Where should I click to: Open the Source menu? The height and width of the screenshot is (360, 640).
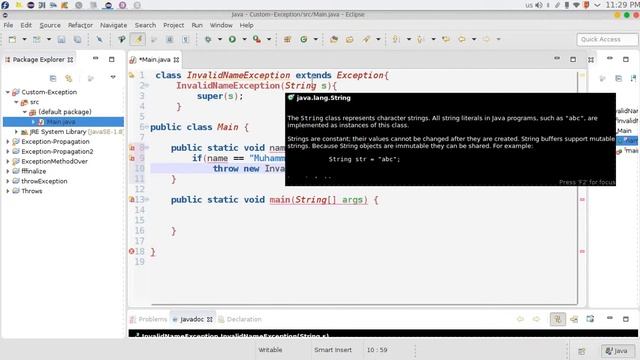pos(50,25)
